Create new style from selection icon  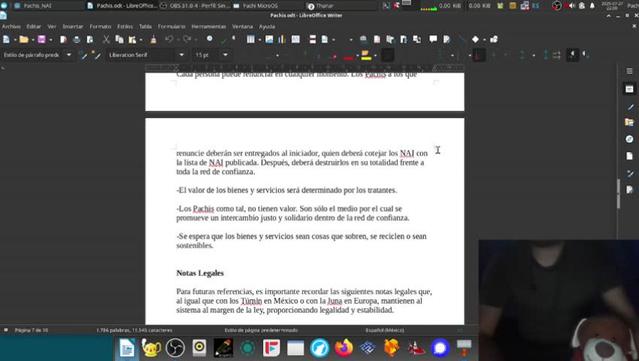coord(96,55)
